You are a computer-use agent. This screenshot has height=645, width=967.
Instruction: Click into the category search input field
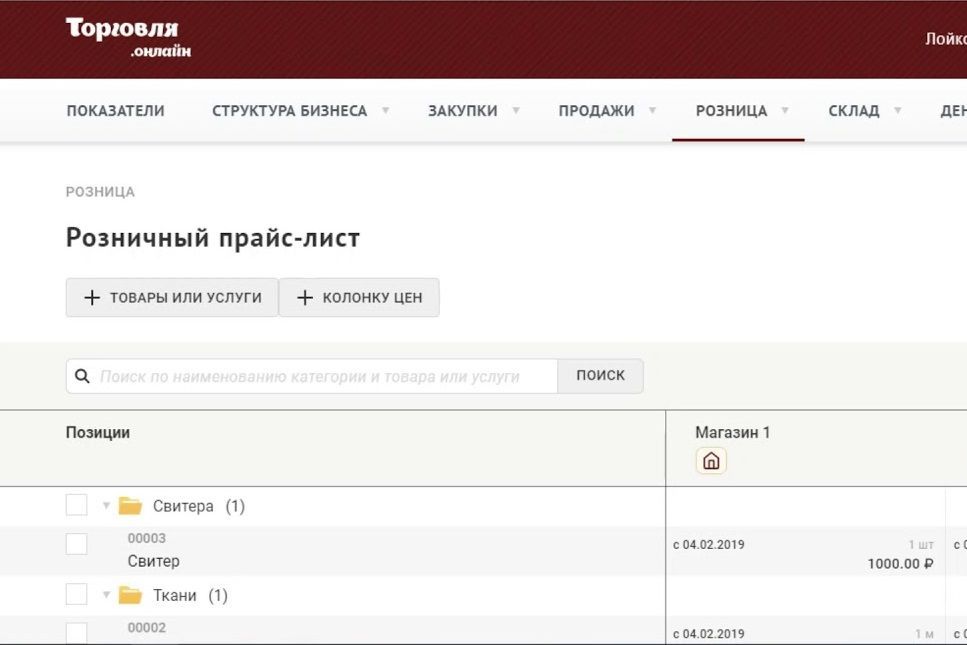point(311,376)
